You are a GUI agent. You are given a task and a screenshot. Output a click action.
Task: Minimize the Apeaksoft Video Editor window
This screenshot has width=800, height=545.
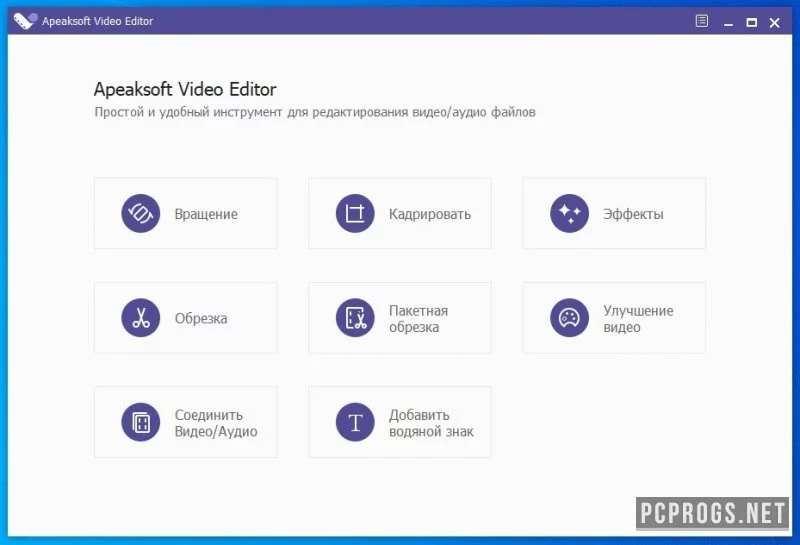tap(729, 22)
